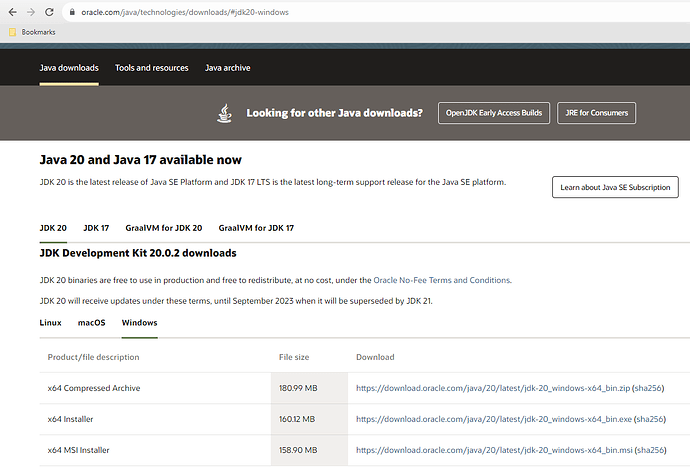This screenshot has height=468, width=690.
Task: Click Looking for other Java downloads text
Action: coord(334,113)
